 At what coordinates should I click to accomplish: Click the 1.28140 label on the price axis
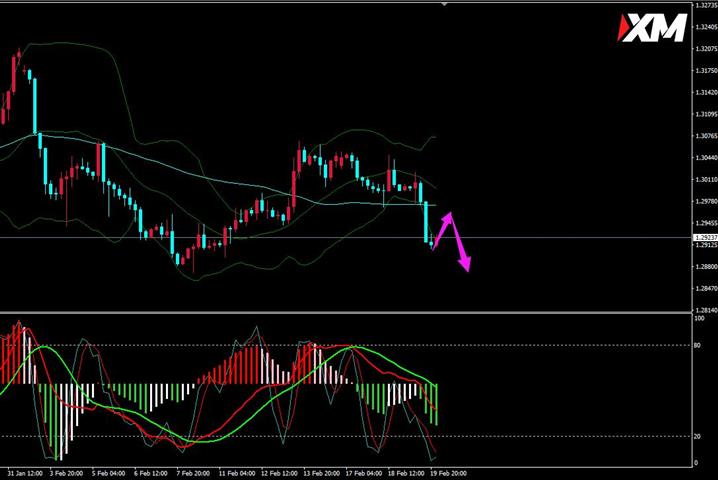706,310
